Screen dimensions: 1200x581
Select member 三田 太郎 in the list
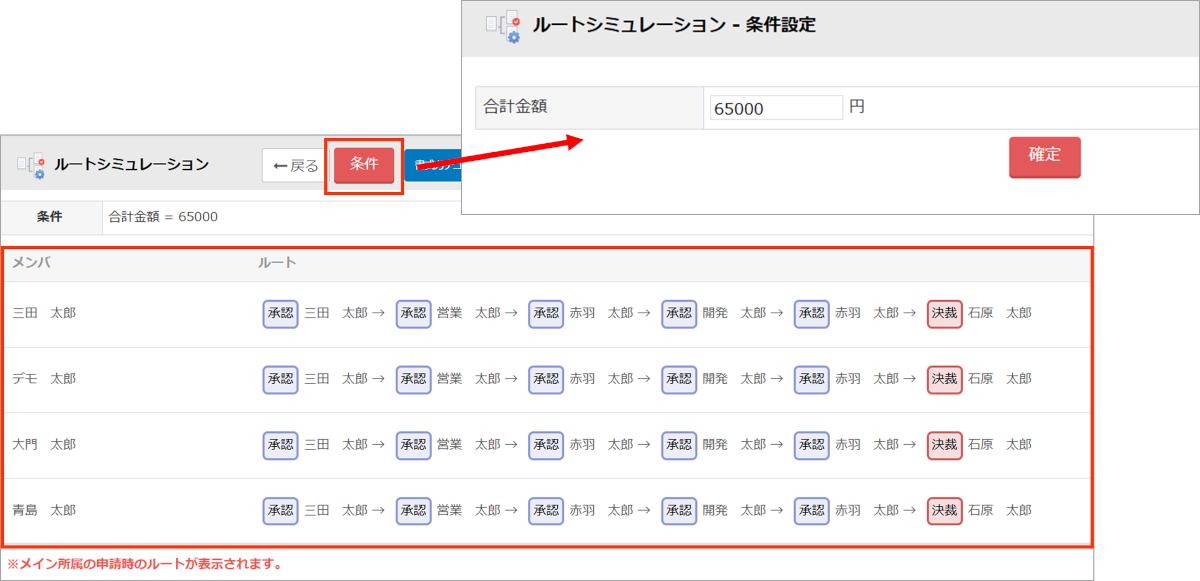(44, 313)
